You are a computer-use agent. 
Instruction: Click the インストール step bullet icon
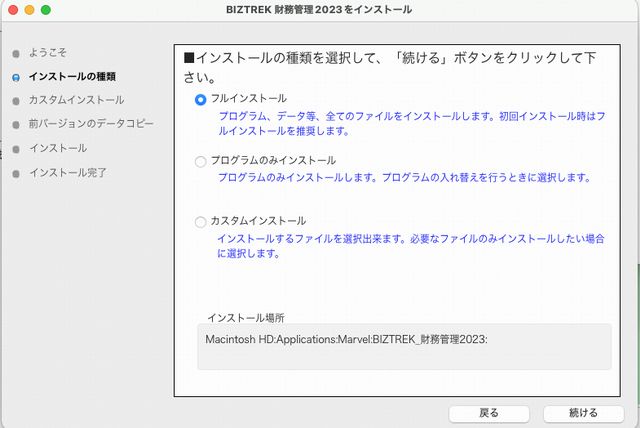[x=16, y=149]
